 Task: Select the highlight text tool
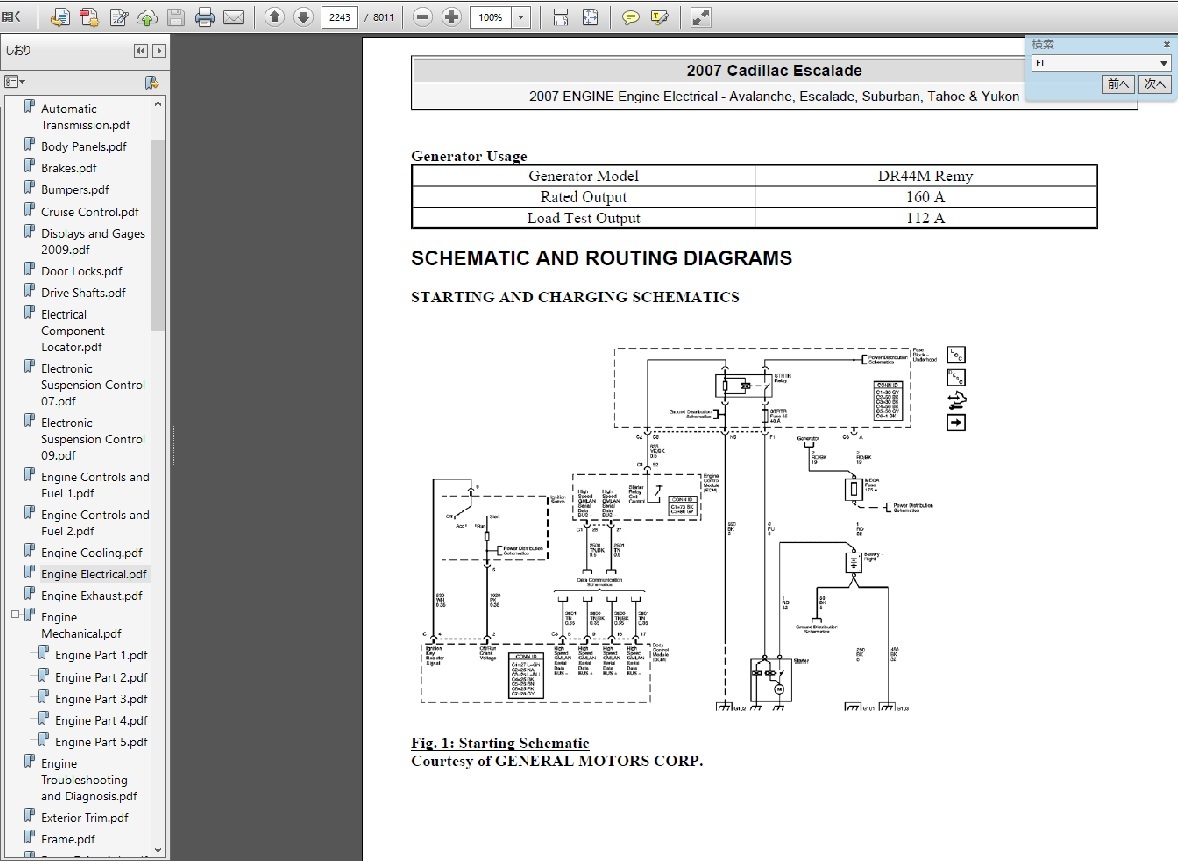click(x=660, y=17)
